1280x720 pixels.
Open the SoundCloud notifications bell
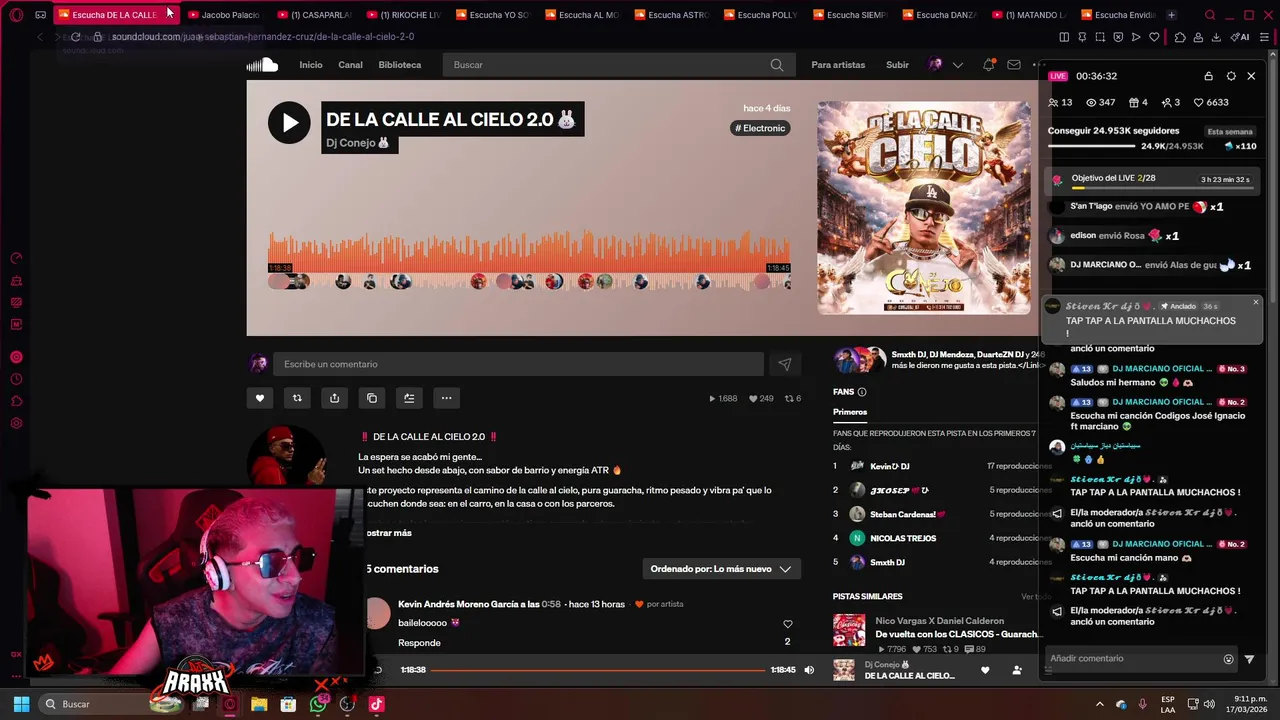coord(988,65)
